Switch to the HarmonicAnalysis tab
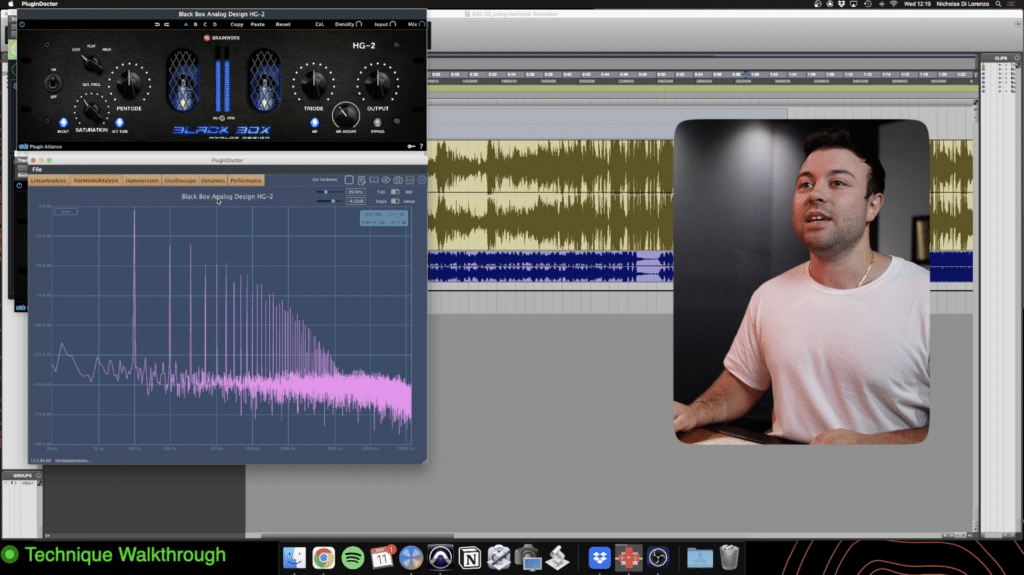 click(x=96, y=180)
